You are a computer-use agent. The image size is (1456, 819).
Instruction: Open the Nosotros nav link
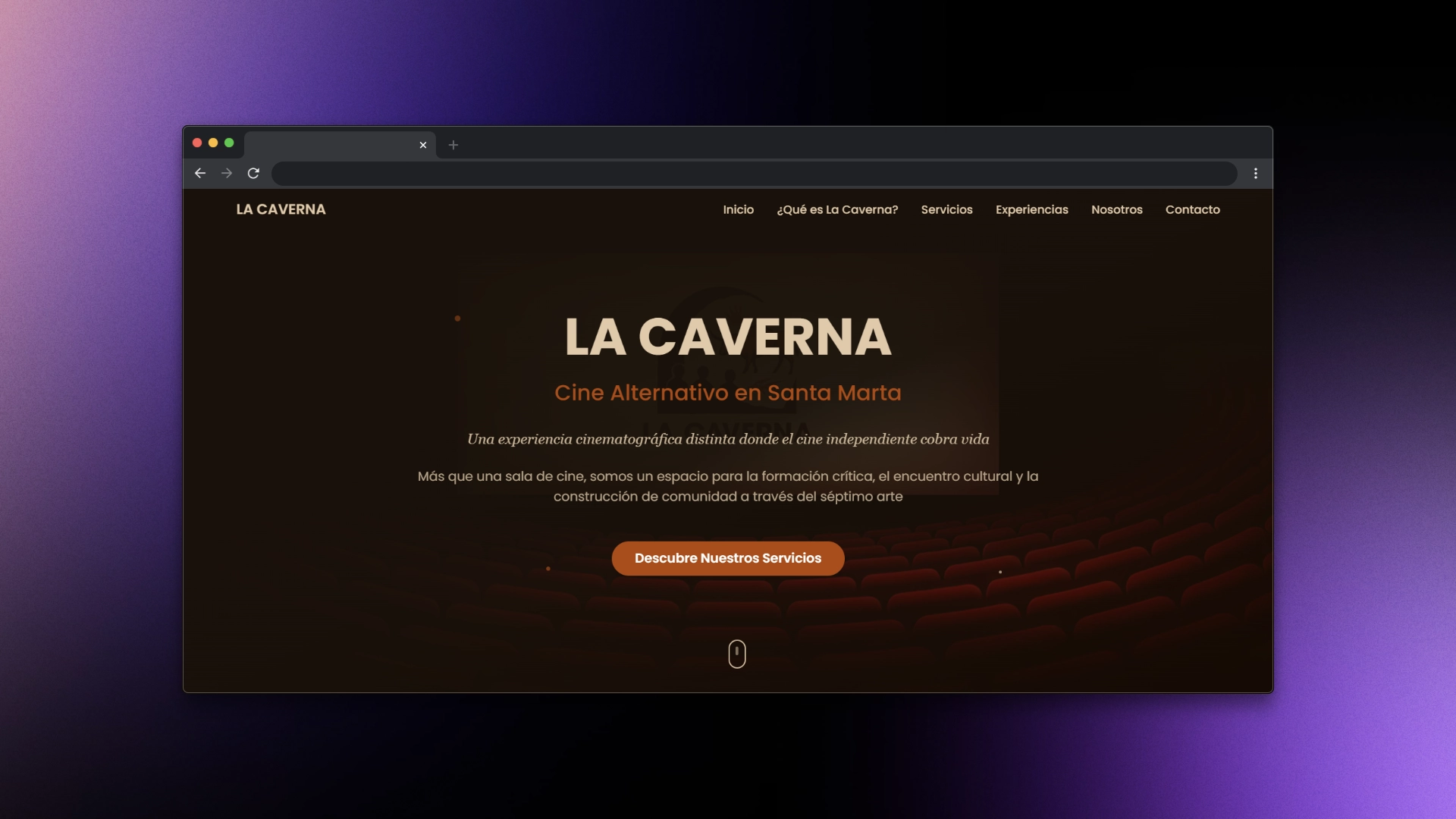(1116, 209)
